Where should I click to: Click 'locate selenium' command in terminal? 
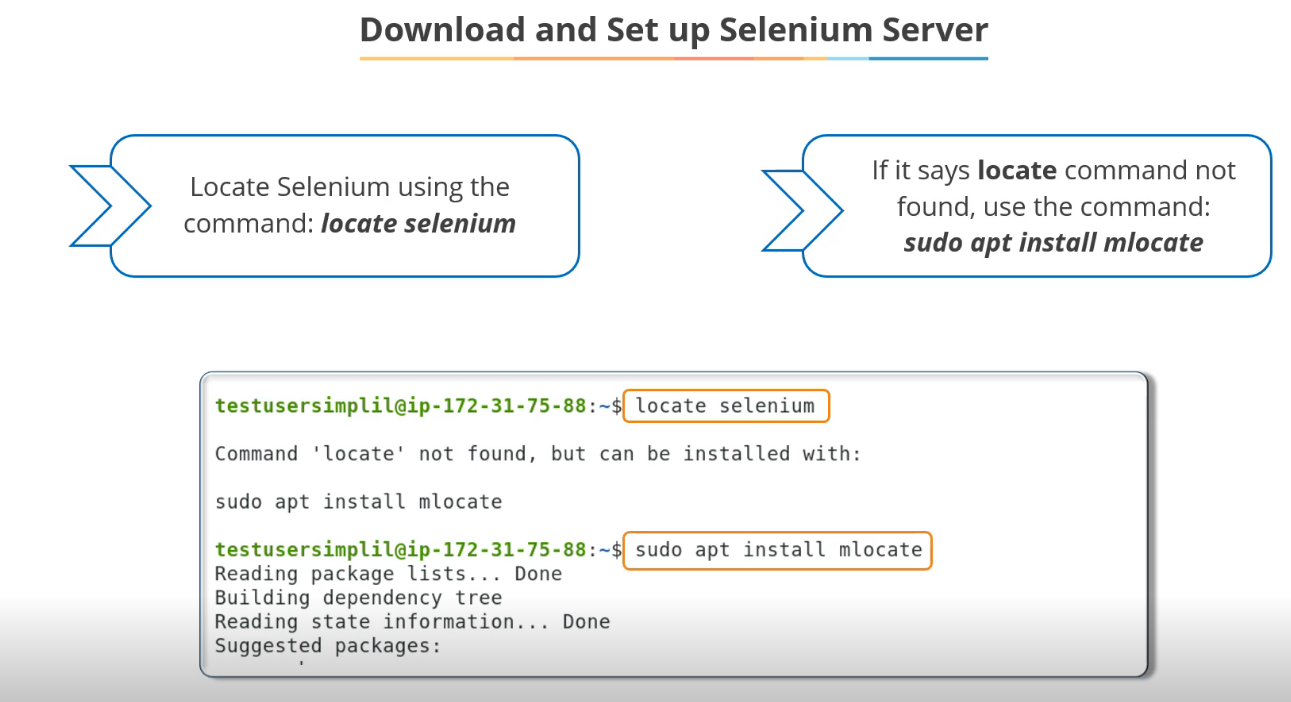pyautogui.click(x=726, y=406)
